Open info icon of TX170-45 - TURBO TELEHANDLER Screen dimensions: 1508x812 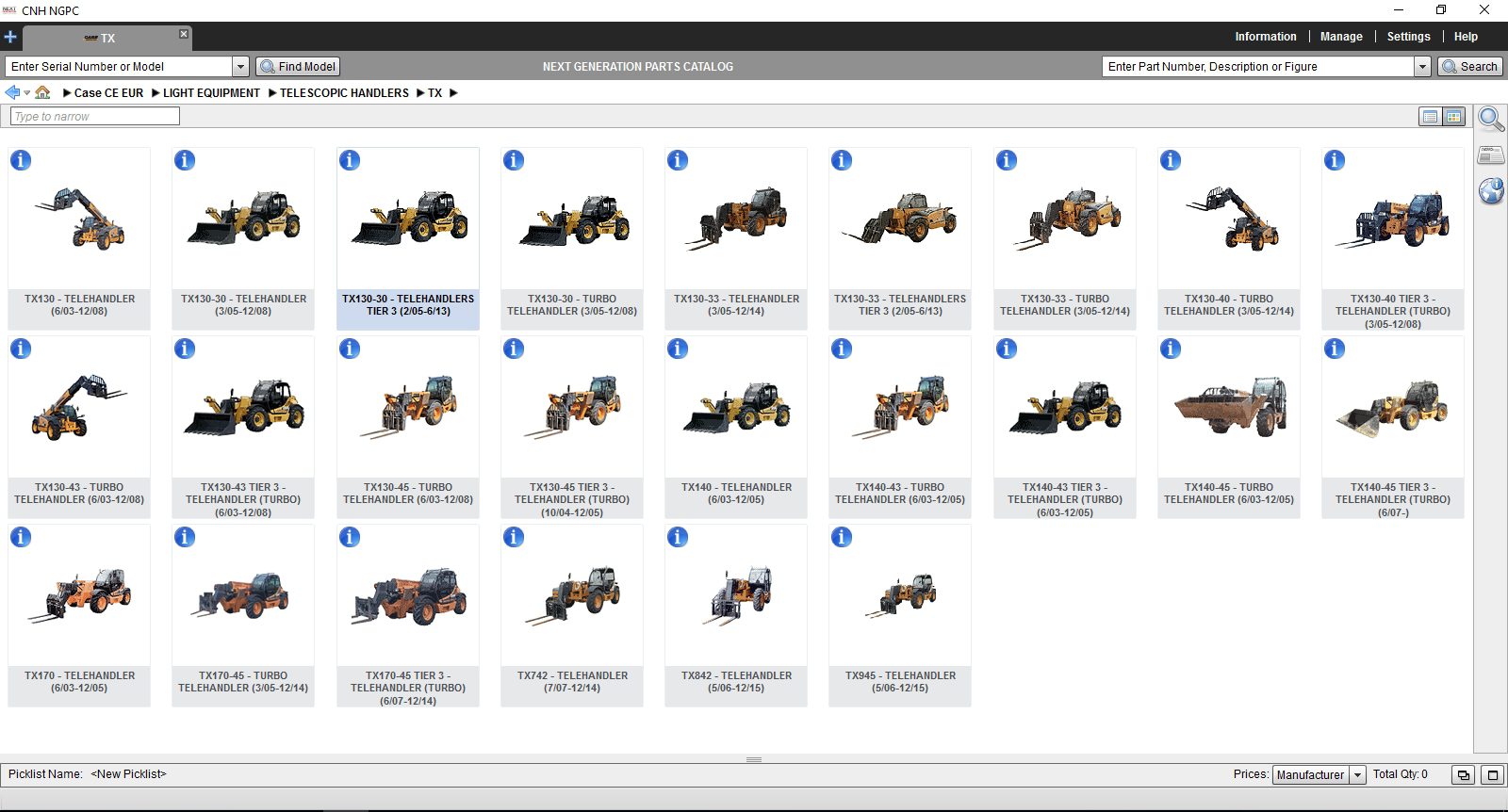coord(185,537)
